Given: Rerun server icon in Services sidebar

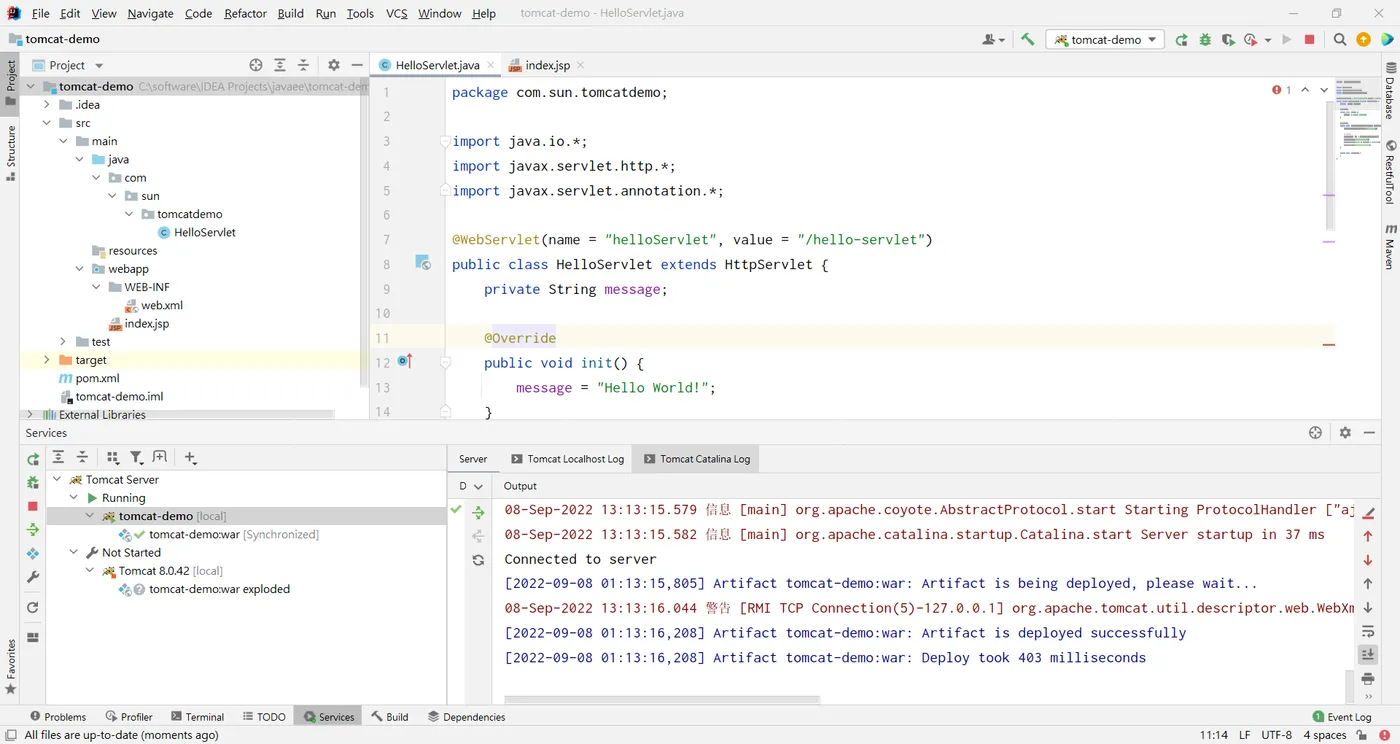Looking at the screenshot, I should [x=33, y=459].
